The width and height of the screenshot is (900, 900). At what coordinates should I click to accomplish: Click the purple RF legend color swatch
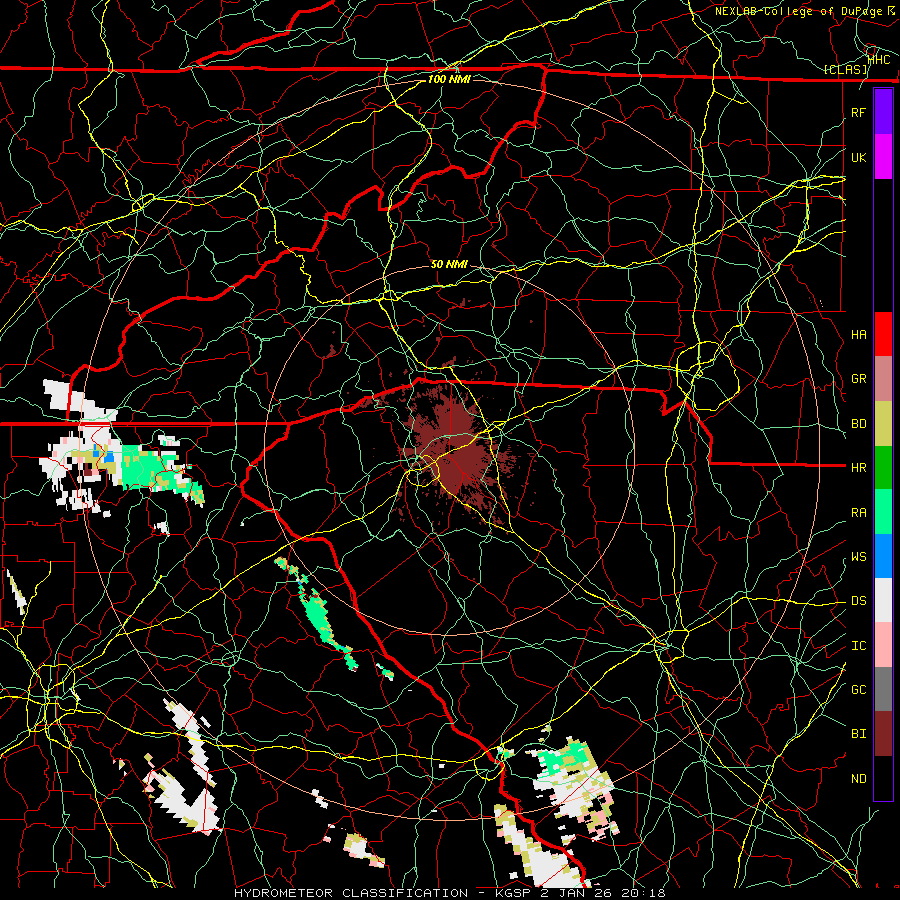coord(883,112)
